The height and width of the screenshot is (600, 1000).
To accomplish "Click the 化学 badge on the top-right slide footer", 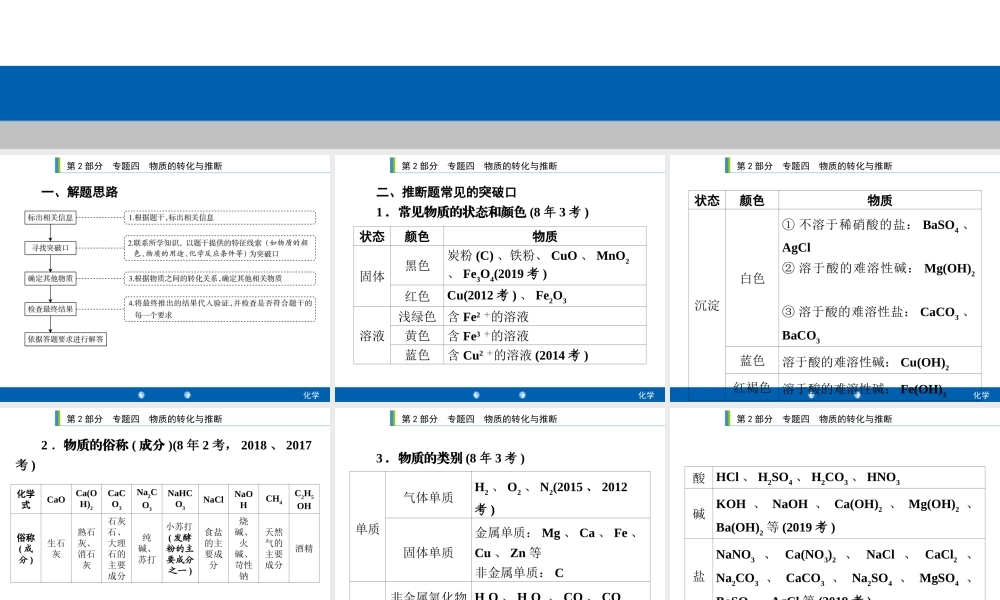I will point(982,395).
